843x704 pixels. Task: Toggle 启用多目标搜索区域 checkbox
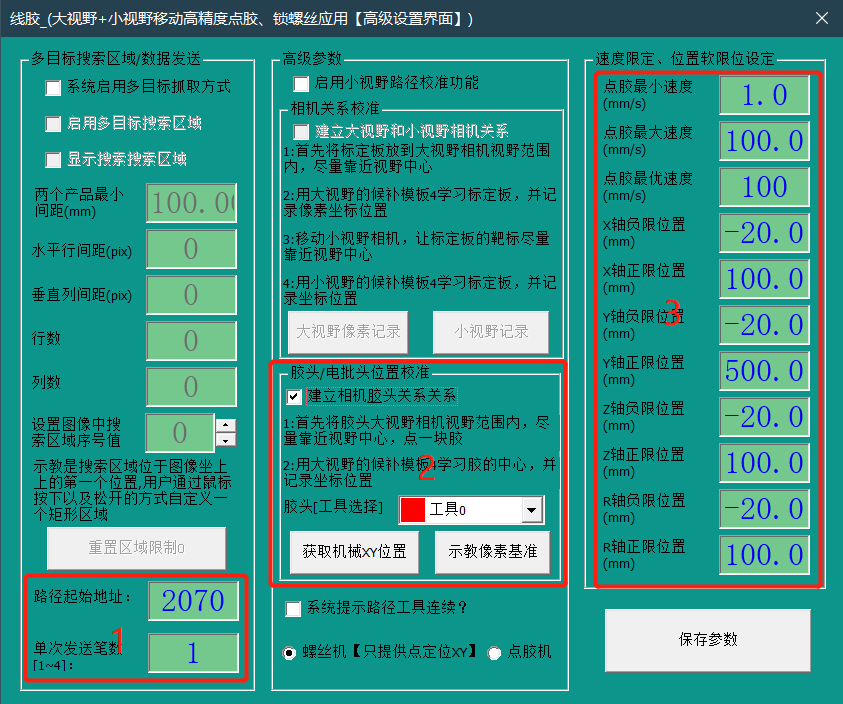point(54,124)
